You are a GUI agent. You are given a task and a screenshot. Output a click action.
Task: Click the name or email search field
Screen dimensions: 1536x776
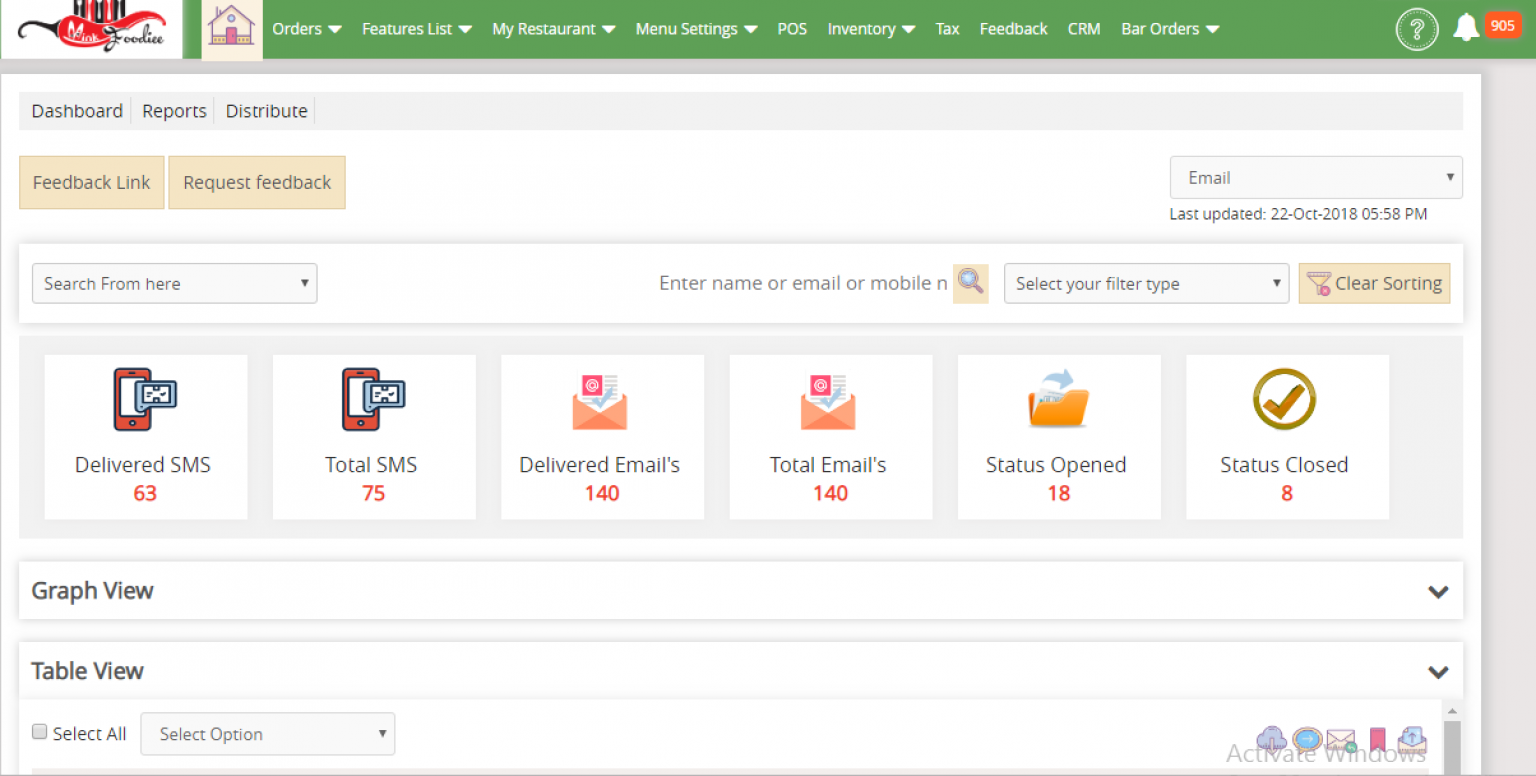point(800,283)
